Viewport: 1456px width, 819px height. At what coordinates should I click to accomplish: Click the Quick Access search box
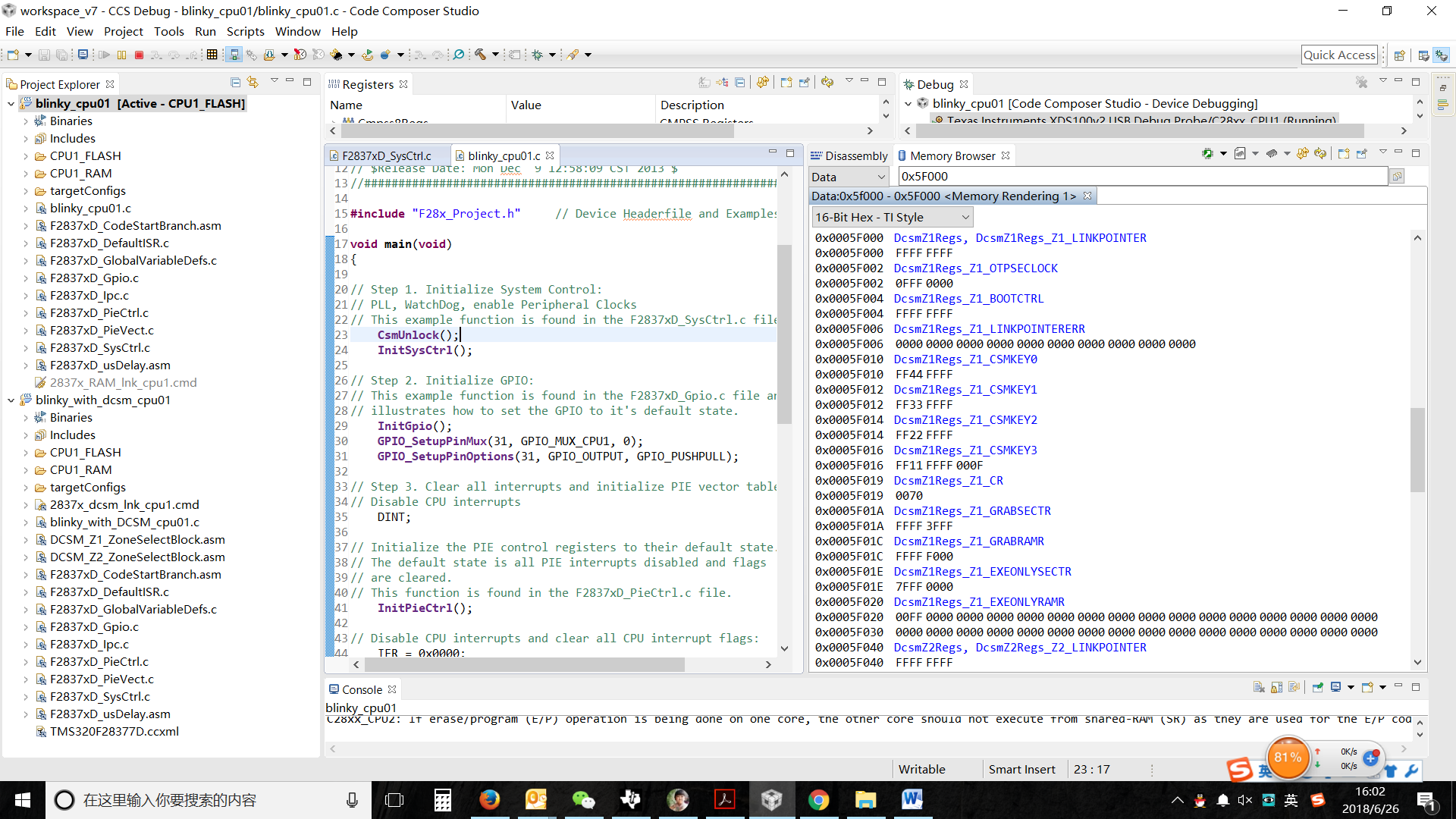click(x=1339, y=55)
